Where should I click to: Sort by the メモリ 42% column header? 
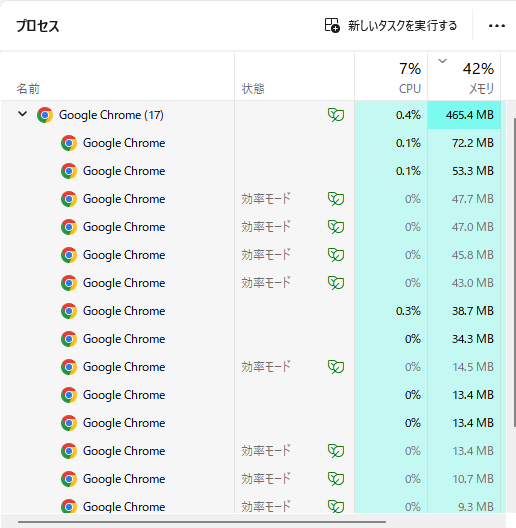pos(464,77)
